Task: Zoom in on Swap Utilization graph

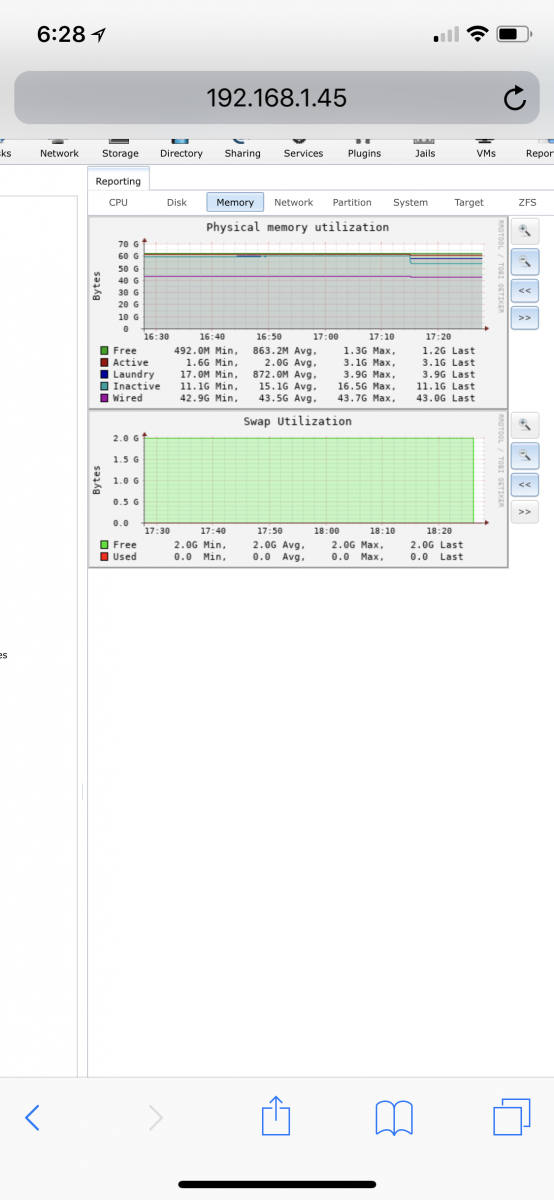Action: pyautogui.click(x=524, y=425)
